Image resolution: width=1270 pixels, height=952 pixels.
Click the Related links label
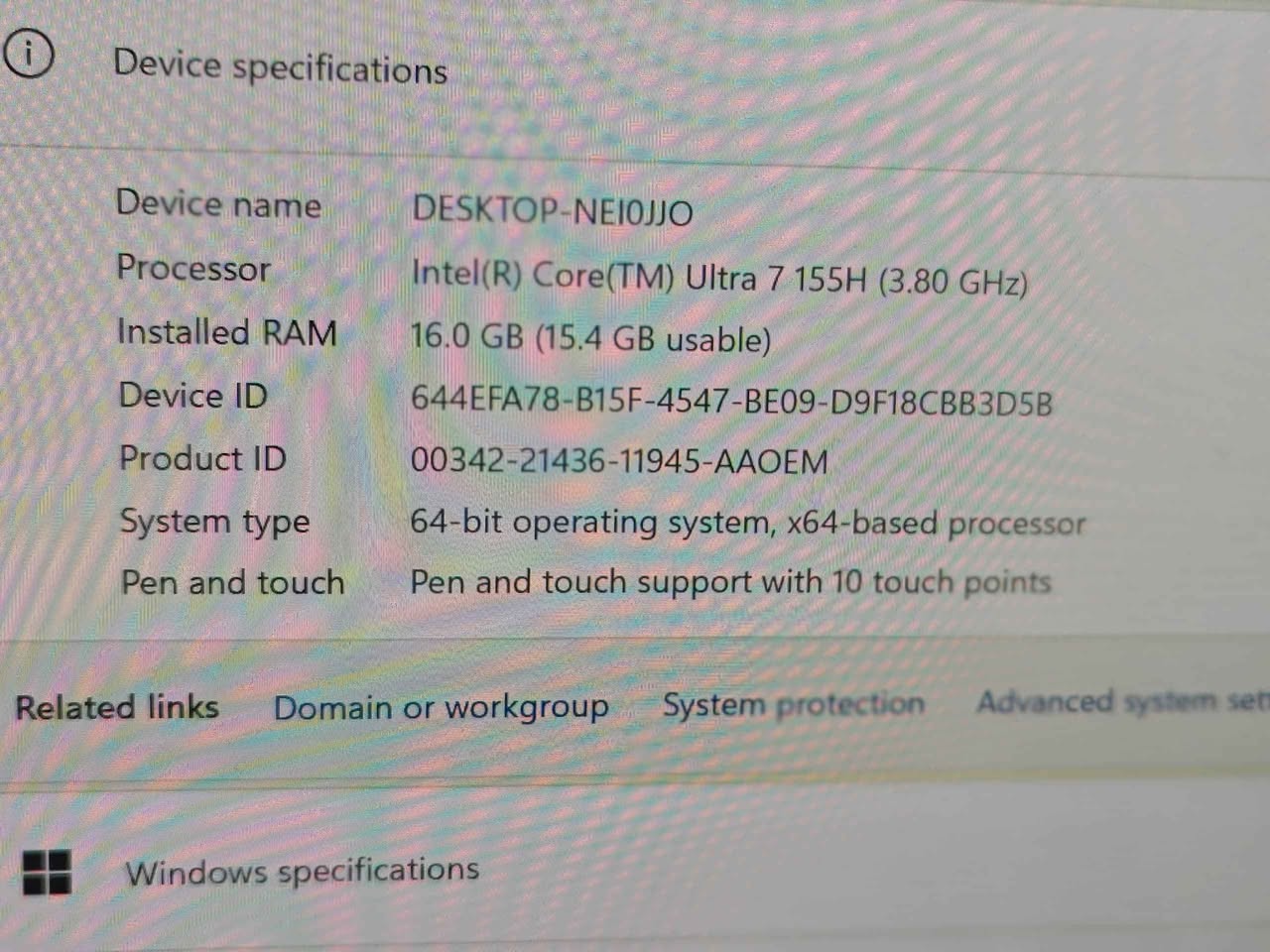pos(117,707)
